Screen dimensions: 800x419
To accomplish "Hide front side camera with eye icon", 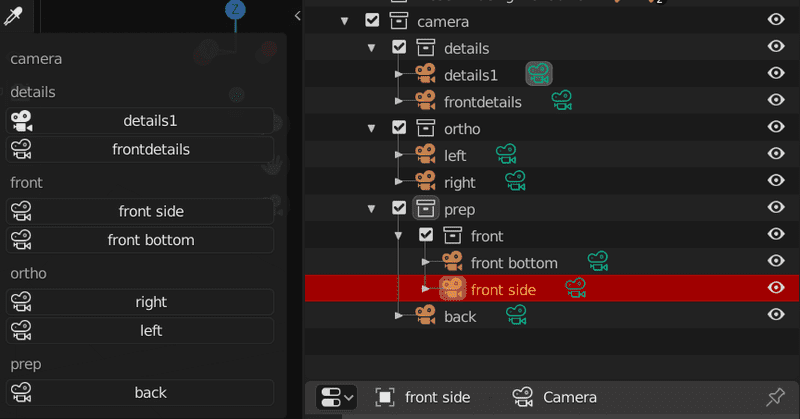I will pyautogui.click(x=776, y=287).
